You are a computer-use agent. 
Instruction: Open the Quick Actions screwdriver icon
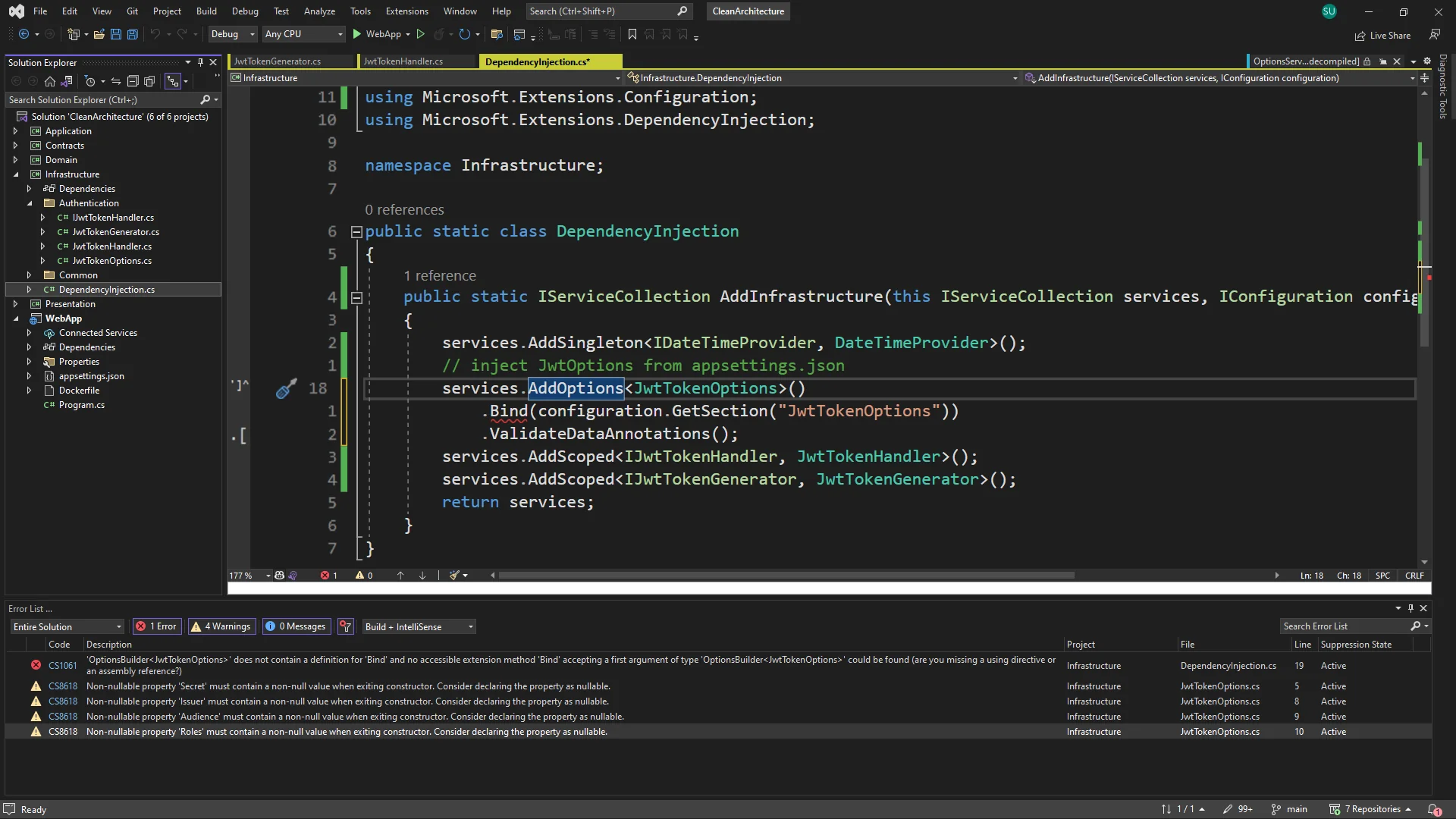click(x=285, y=389)
